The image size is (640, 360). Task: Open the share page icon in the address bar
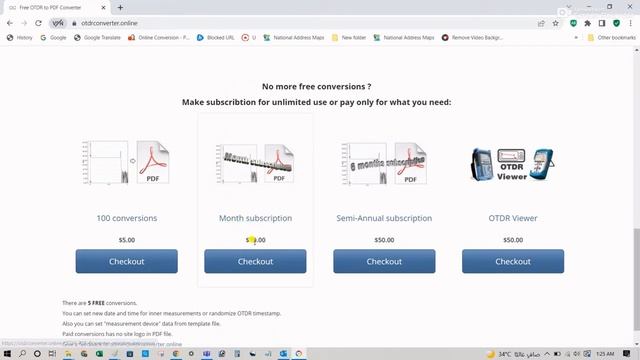coord(541,24)
